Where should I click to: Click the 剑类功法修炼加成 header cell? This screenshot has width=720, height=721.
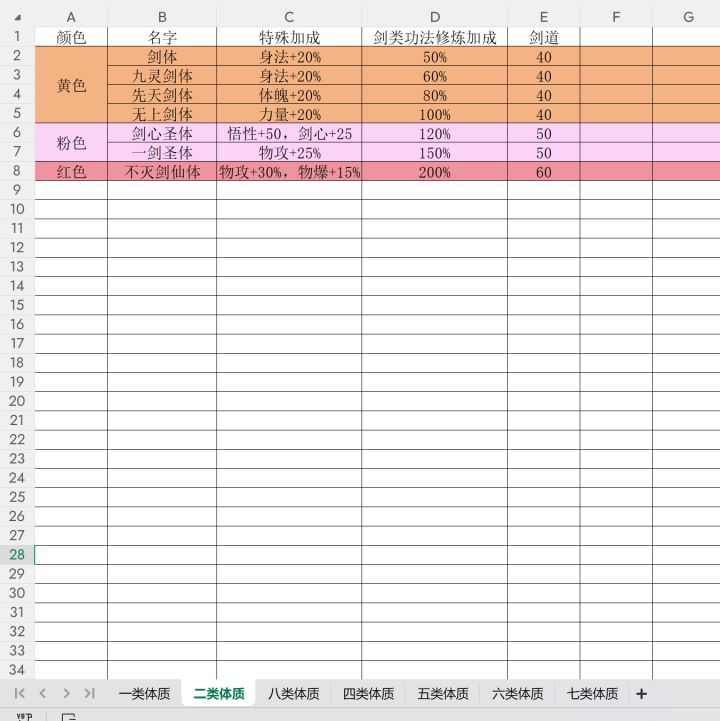434,37
